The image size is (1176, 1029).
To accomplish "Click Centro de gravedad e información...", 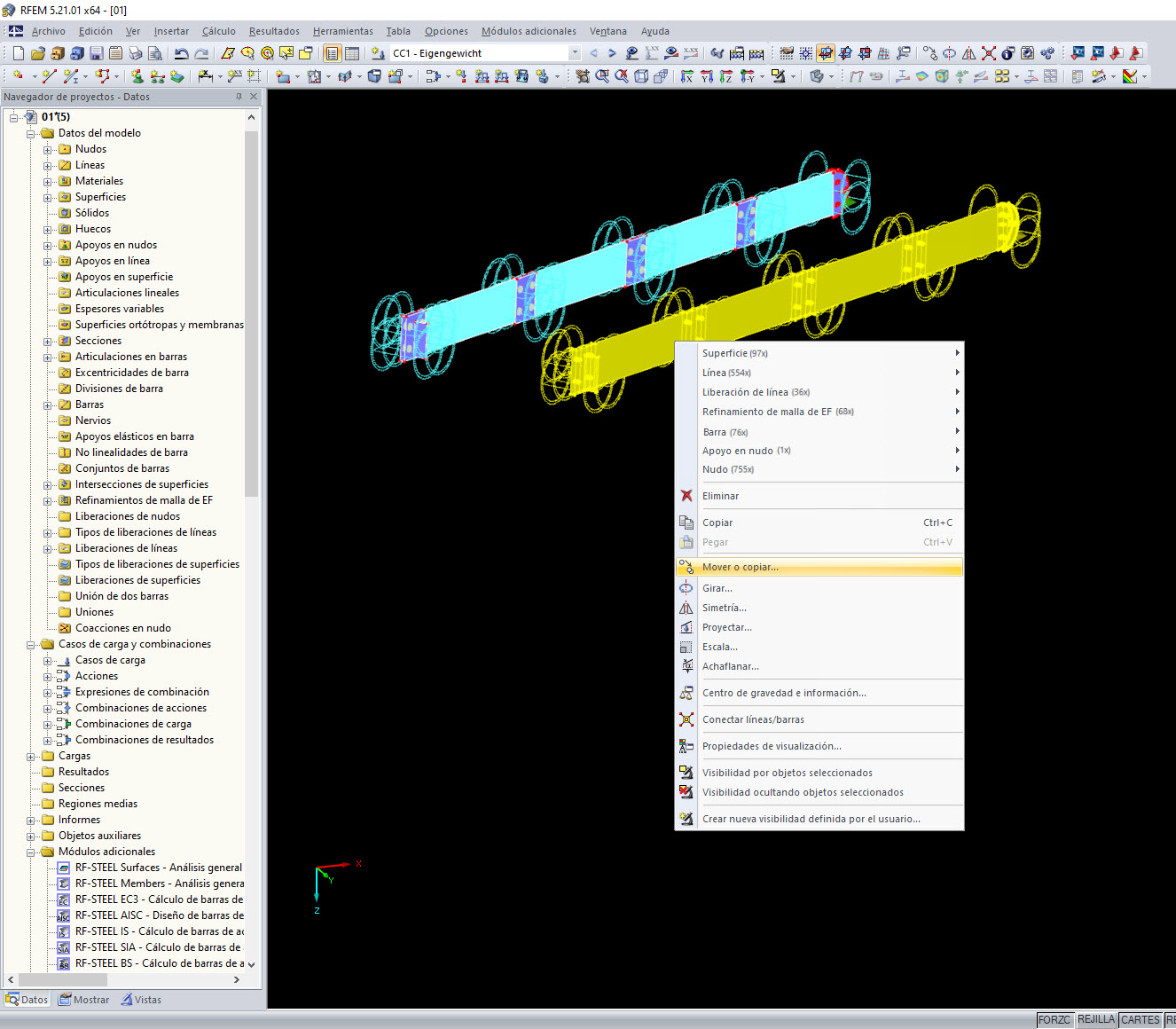I will pyautogui.click(x=819, y=693).
